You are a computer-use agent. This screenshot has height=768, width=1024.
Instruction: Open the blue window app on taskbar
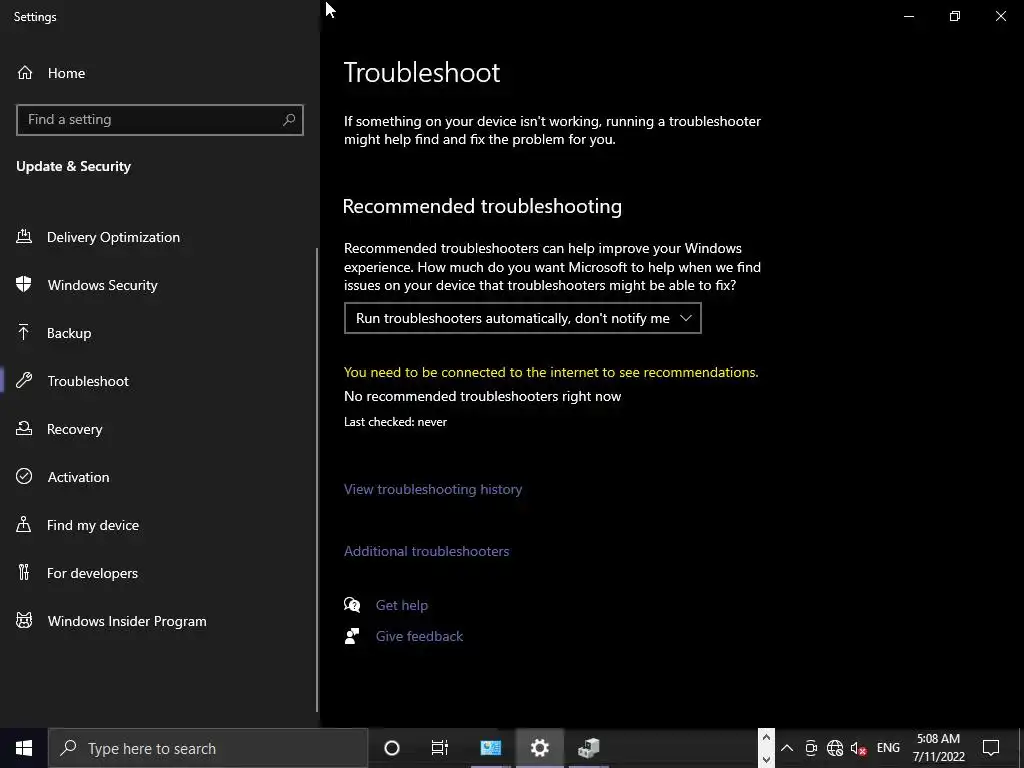coord(490,748)
